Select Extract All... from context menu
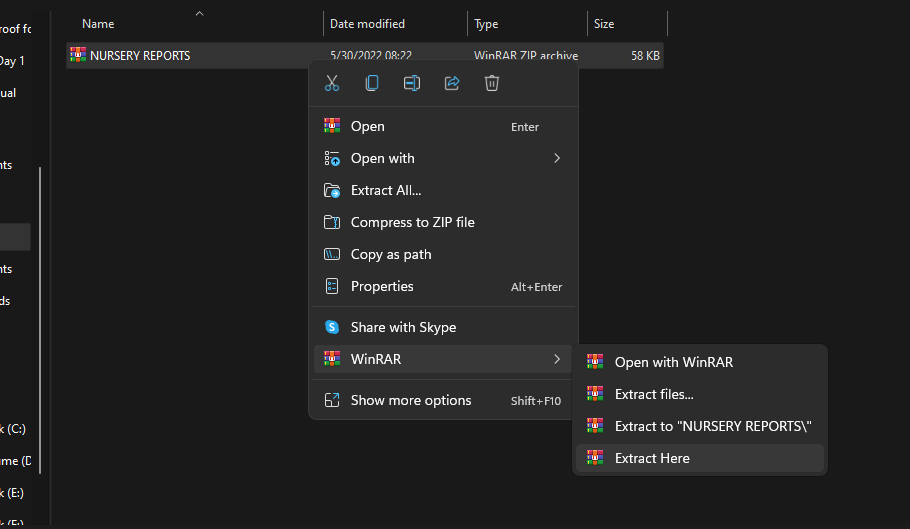 386,190
